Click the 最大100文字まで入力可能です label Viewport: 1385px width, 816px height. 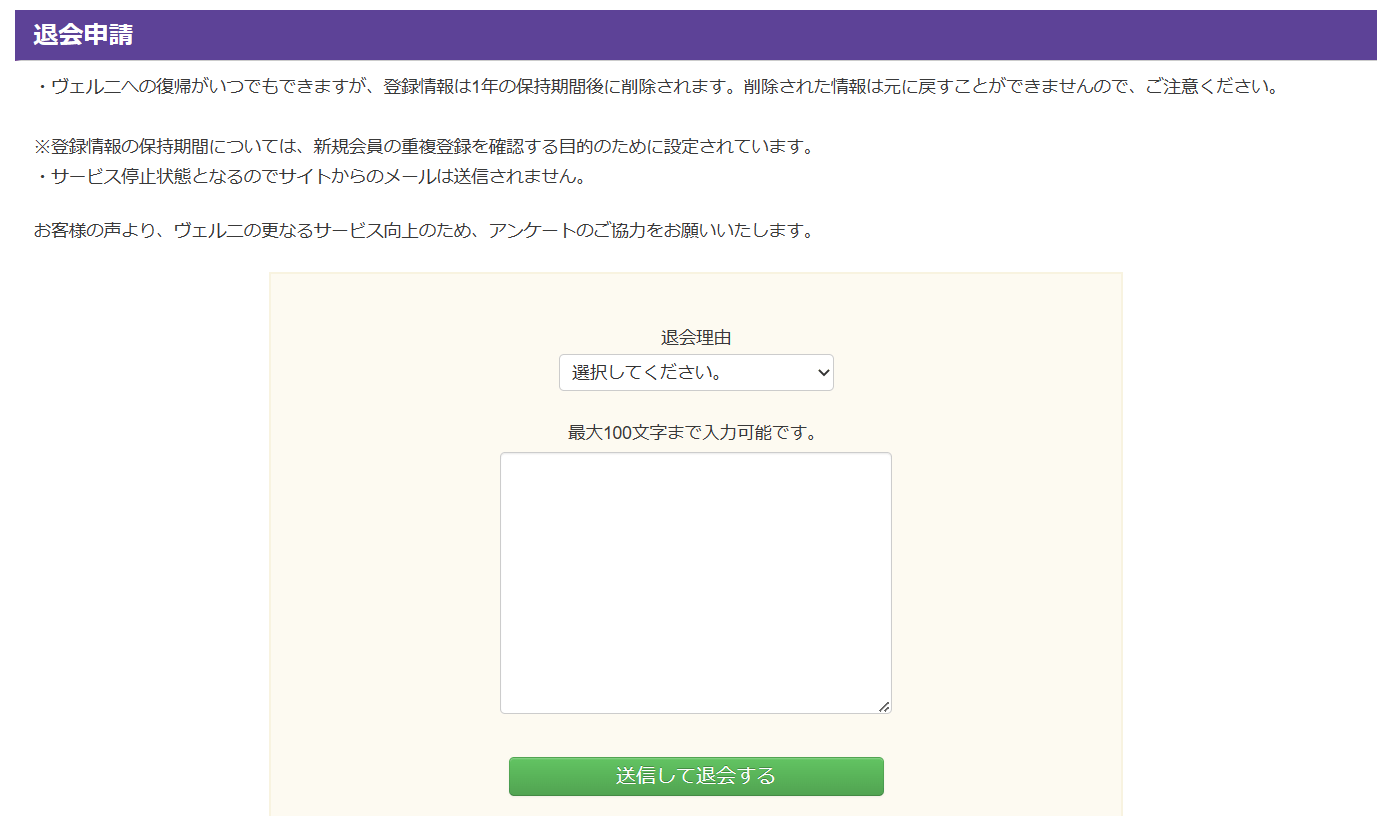pos(693,433)
